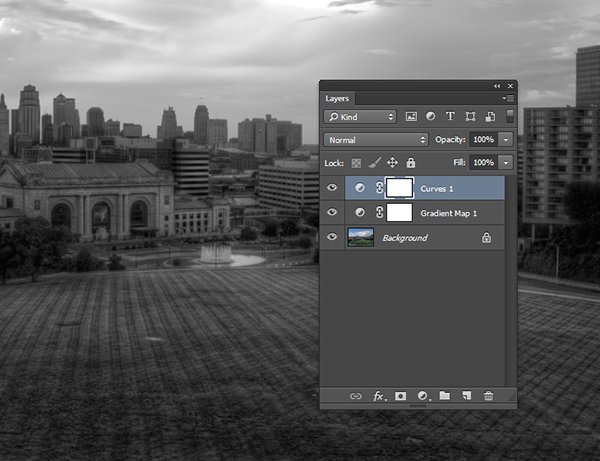Open the Kind filter dropdown
Image resolution: width=600 pixels, height=461 pixels.
pyautogui.click(x=360, y=117)
